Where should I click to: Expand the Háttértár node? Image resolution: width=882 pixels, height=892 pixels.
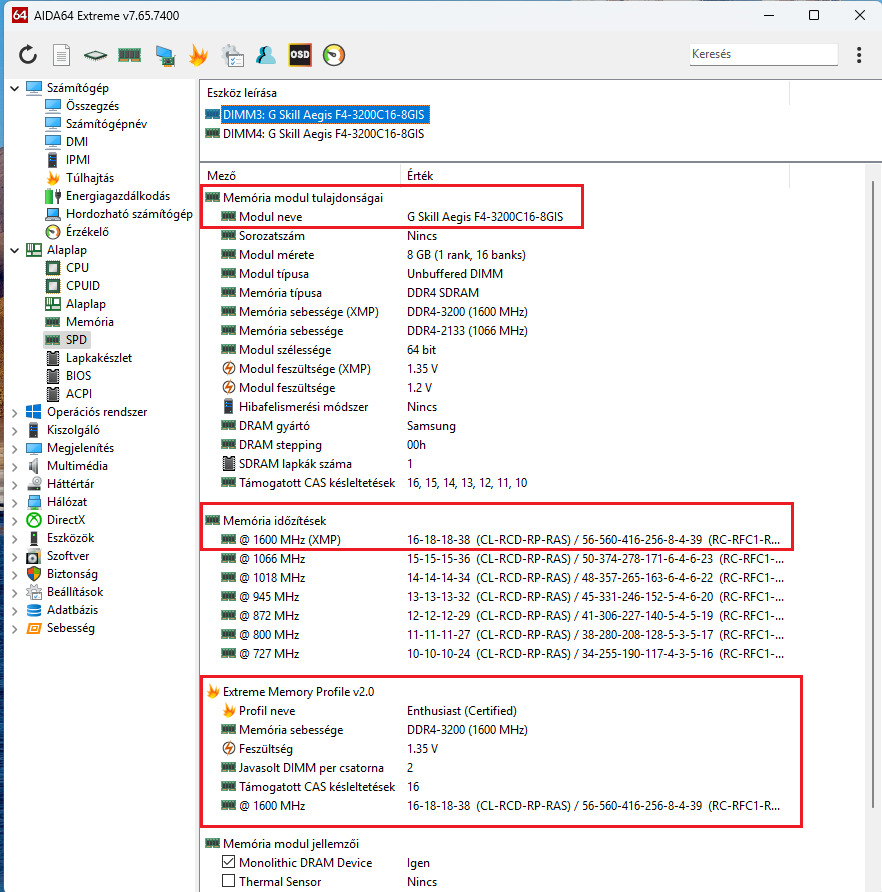click(x=15, y=485)
